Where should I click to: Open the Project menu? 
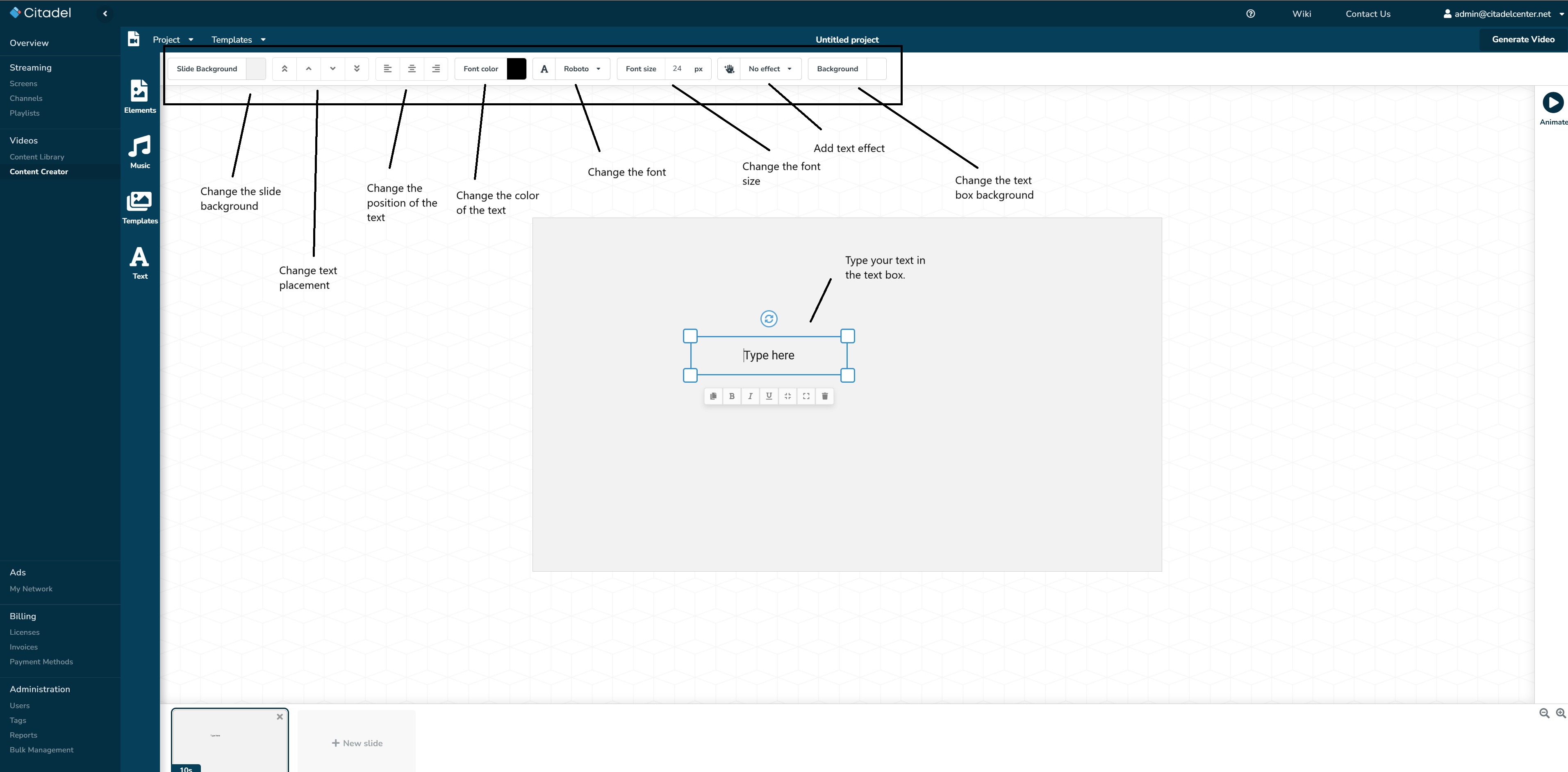coord(172,40)
